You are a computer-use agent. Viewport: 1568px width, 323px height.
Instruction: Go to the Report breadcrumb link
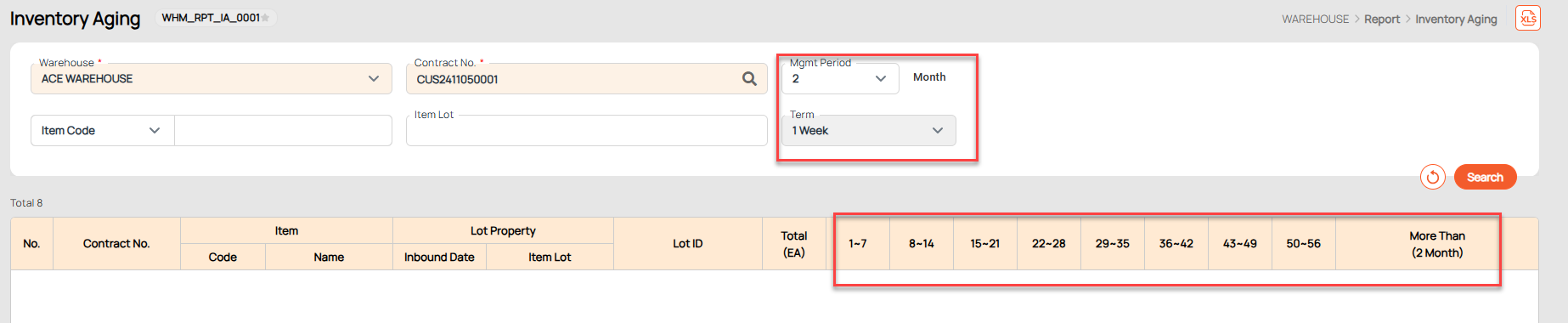(1381, 19)
